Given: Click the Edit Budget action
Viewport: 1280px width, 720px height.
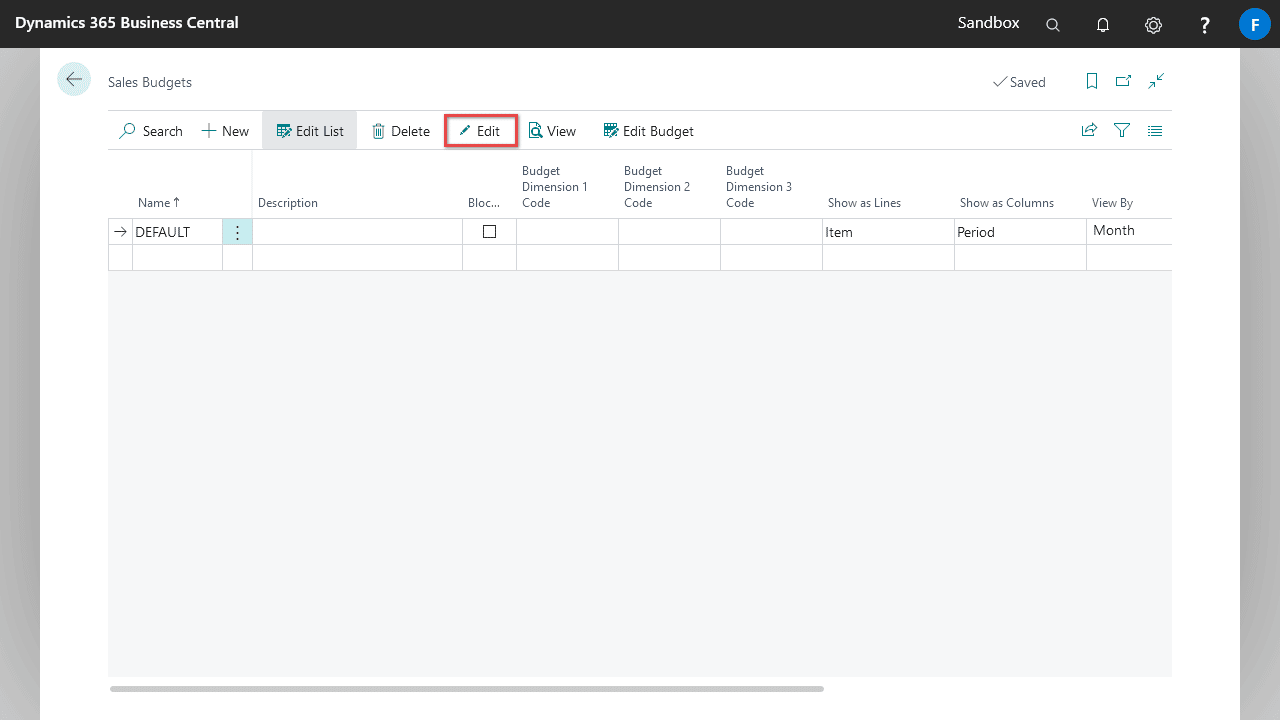Looking at the screenshot, I should coord(648,131).
